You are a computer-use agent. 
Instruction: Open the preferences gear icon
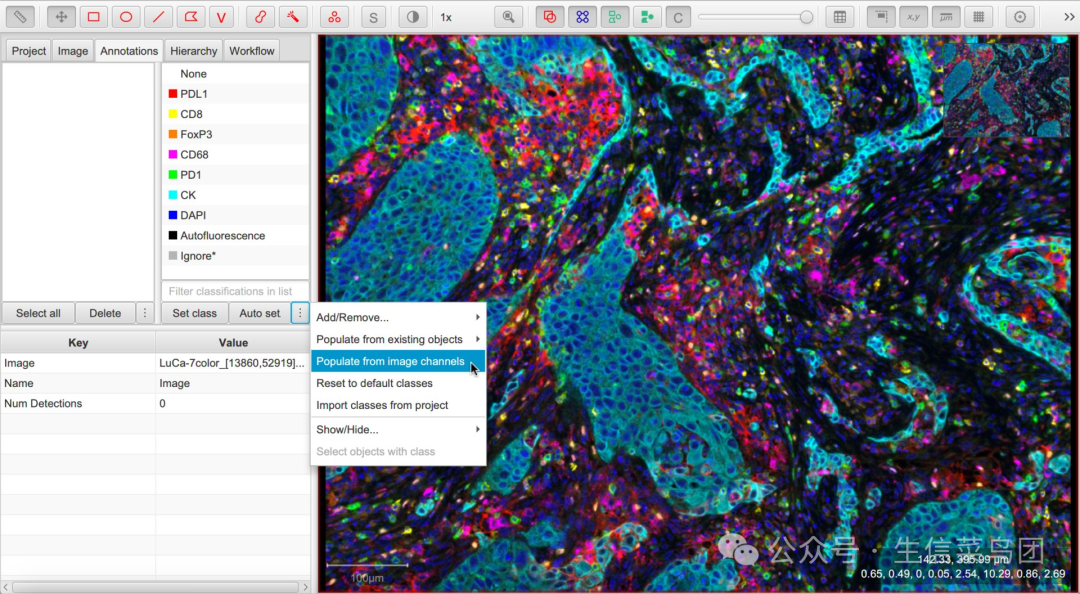[x=1020, y=17]
